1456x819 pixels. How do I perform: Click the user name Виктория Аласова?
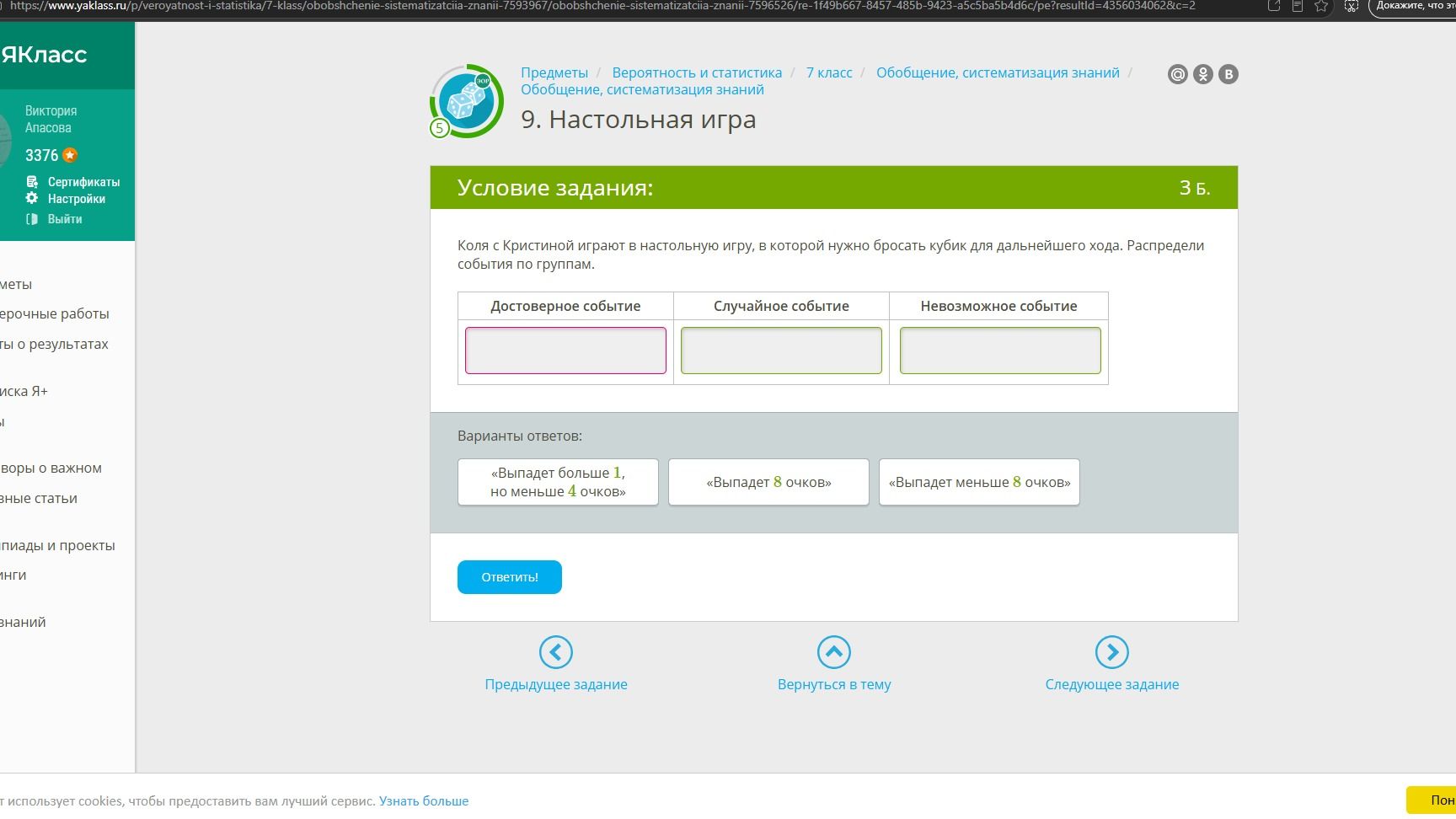[51, 119]
